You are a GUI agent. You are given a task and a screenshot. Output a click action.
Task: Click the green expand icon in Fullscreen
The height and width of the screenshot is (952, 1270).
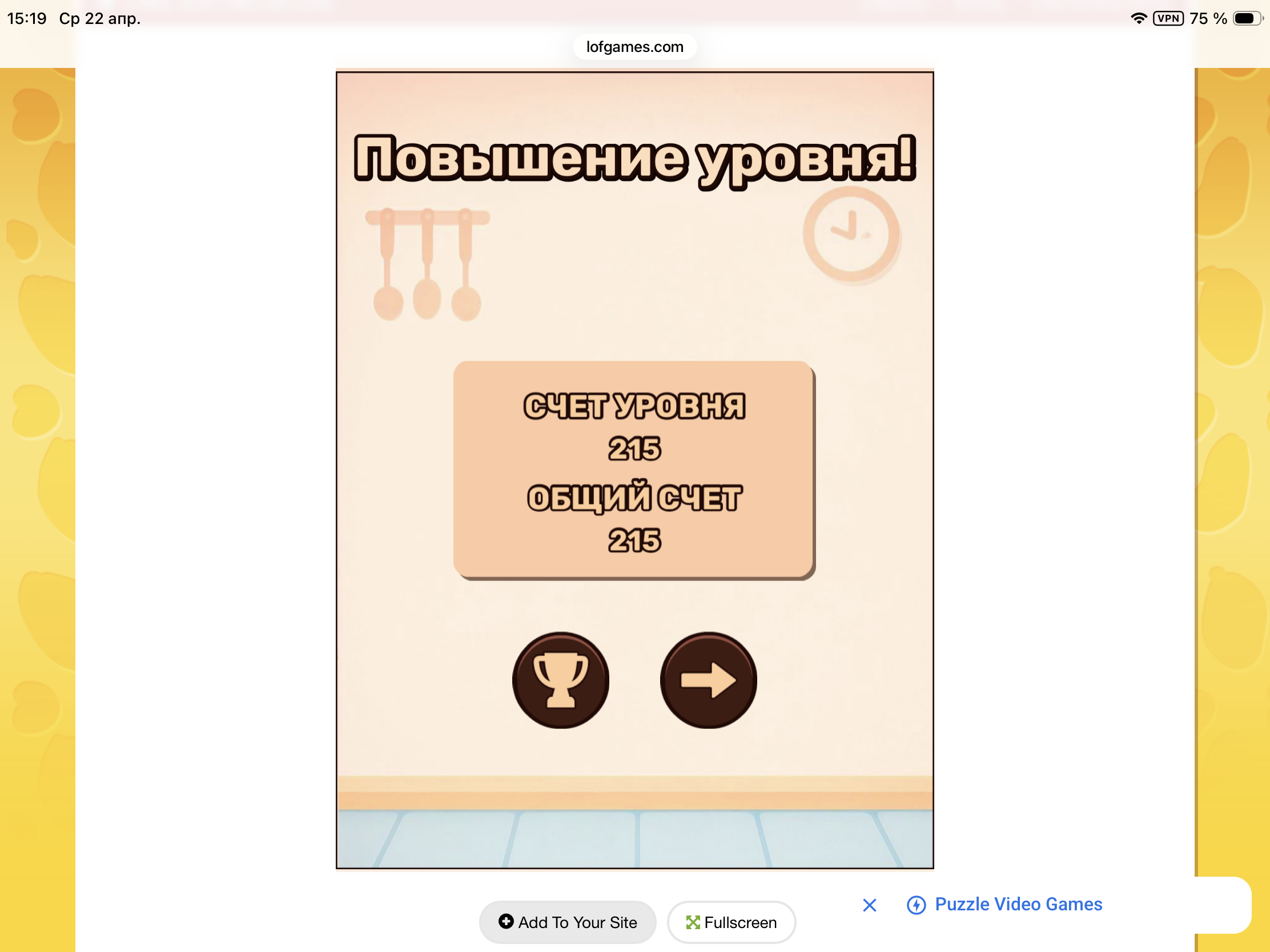[693, 922]
